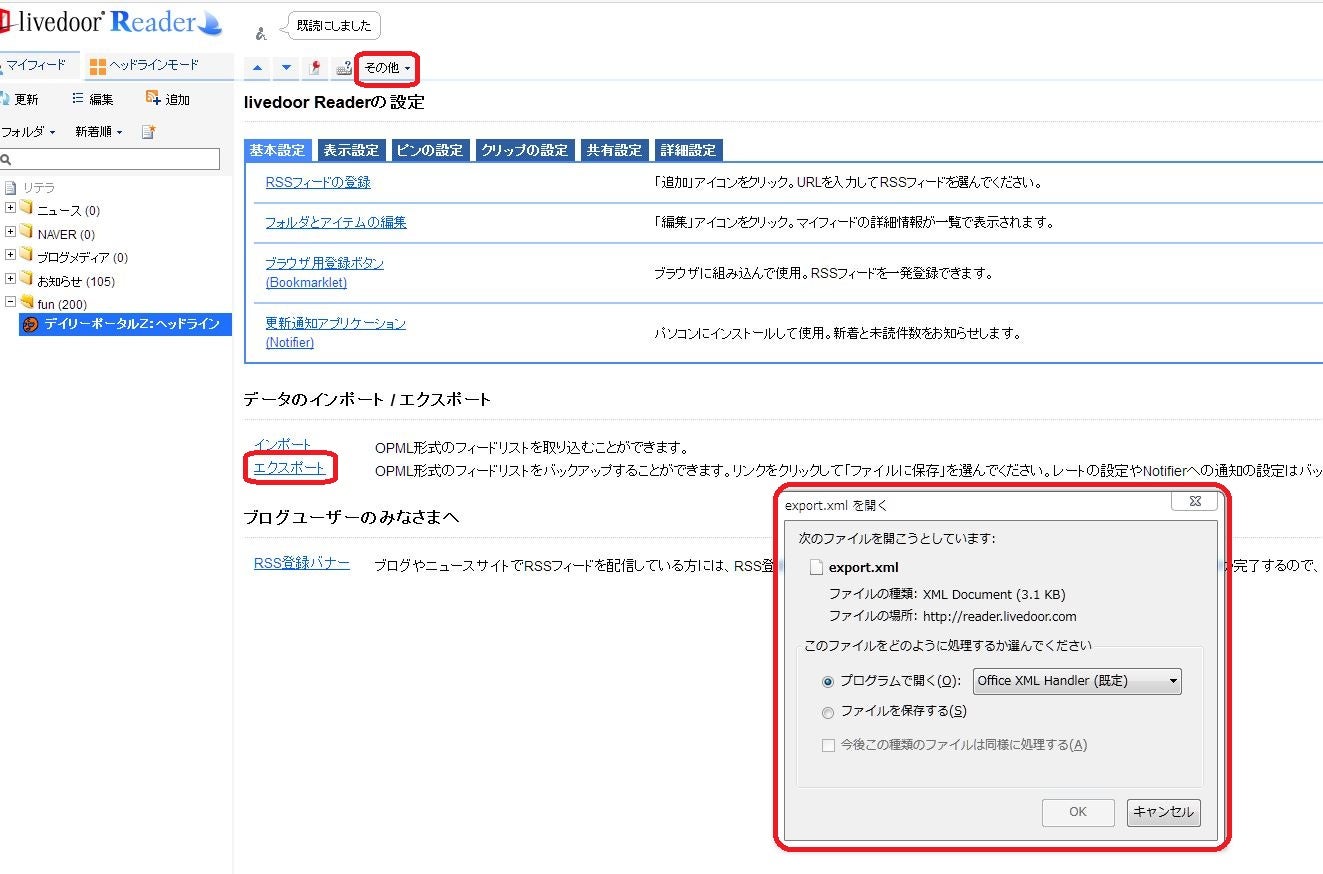Open the その他 dropdown menu
Screen dimensions: 1323x874
[x=387, y=68]
